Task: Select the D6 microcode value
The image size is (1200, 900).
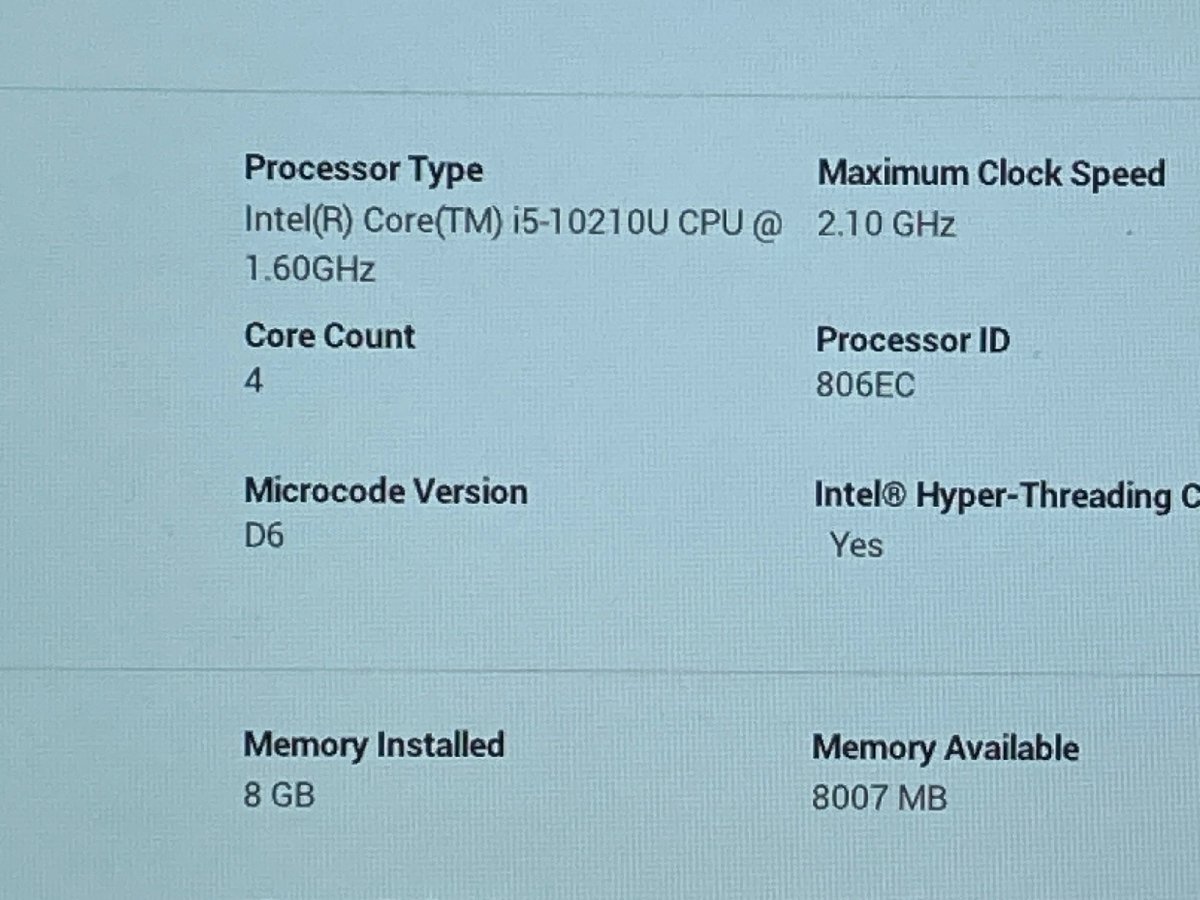Action: point(264,536)
